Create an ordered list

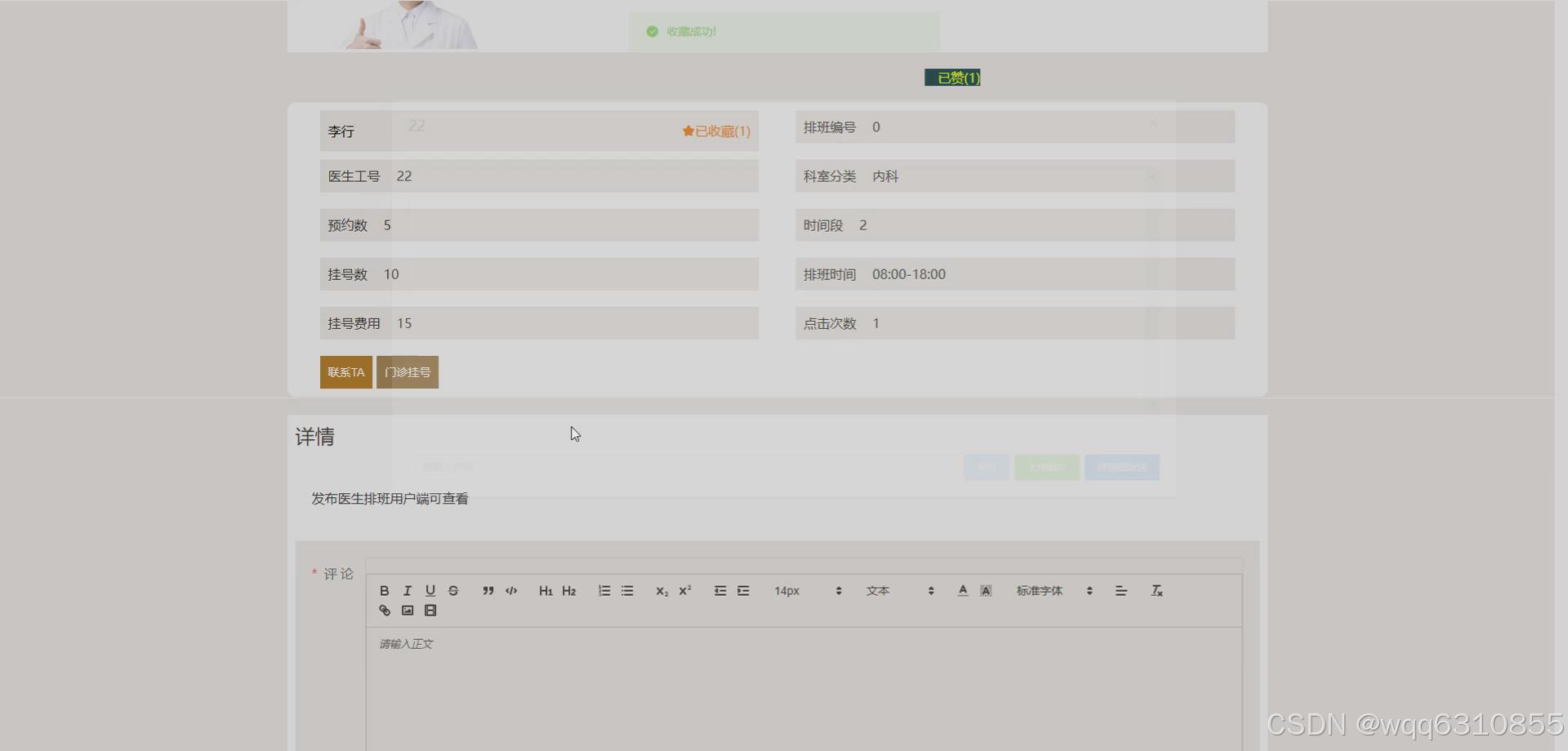coord(604,591)
